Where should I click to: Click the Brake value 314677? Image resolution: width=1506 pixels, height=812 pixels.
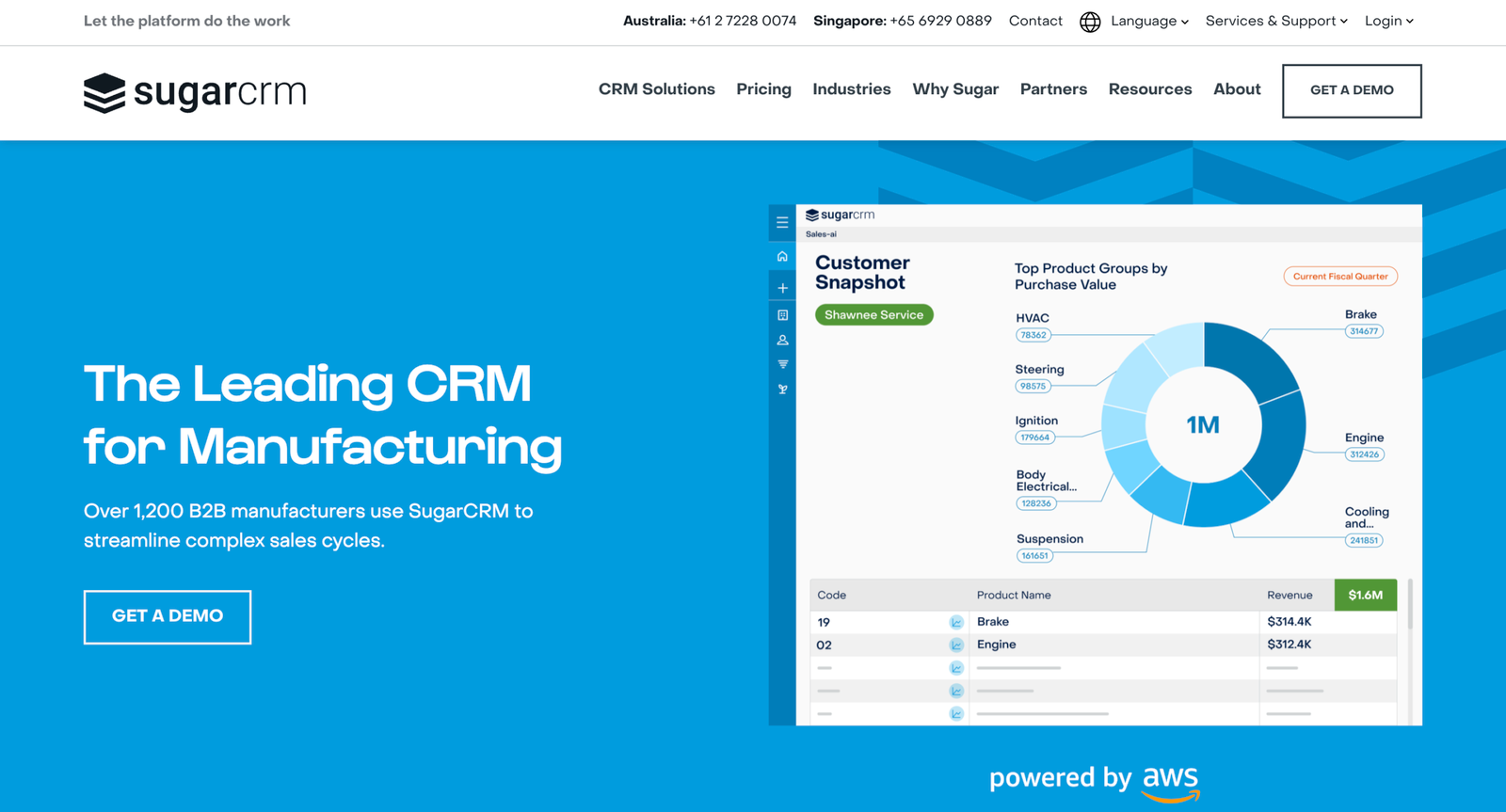point(1364,331)
